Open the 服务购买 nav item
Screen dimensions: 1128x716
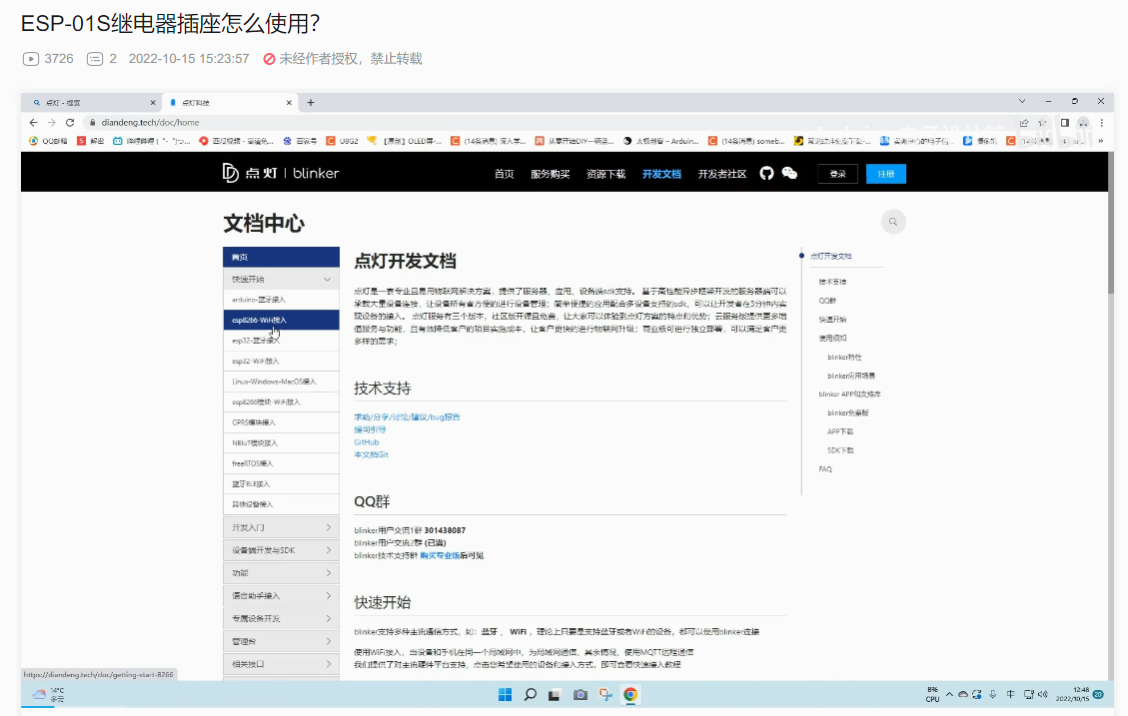coord(550,174)
